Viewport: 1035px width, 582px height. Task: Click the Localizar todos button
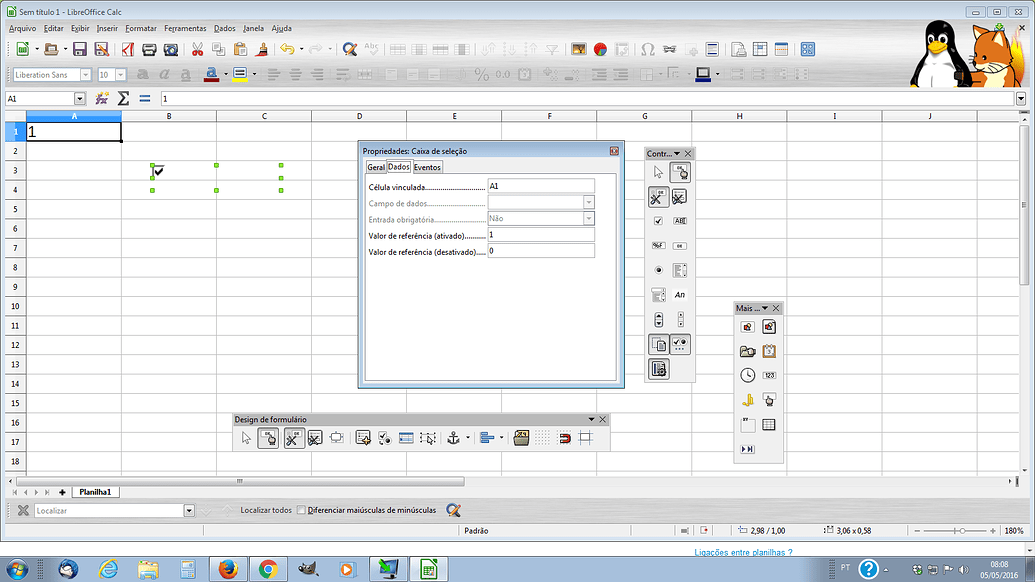[267, 510]
